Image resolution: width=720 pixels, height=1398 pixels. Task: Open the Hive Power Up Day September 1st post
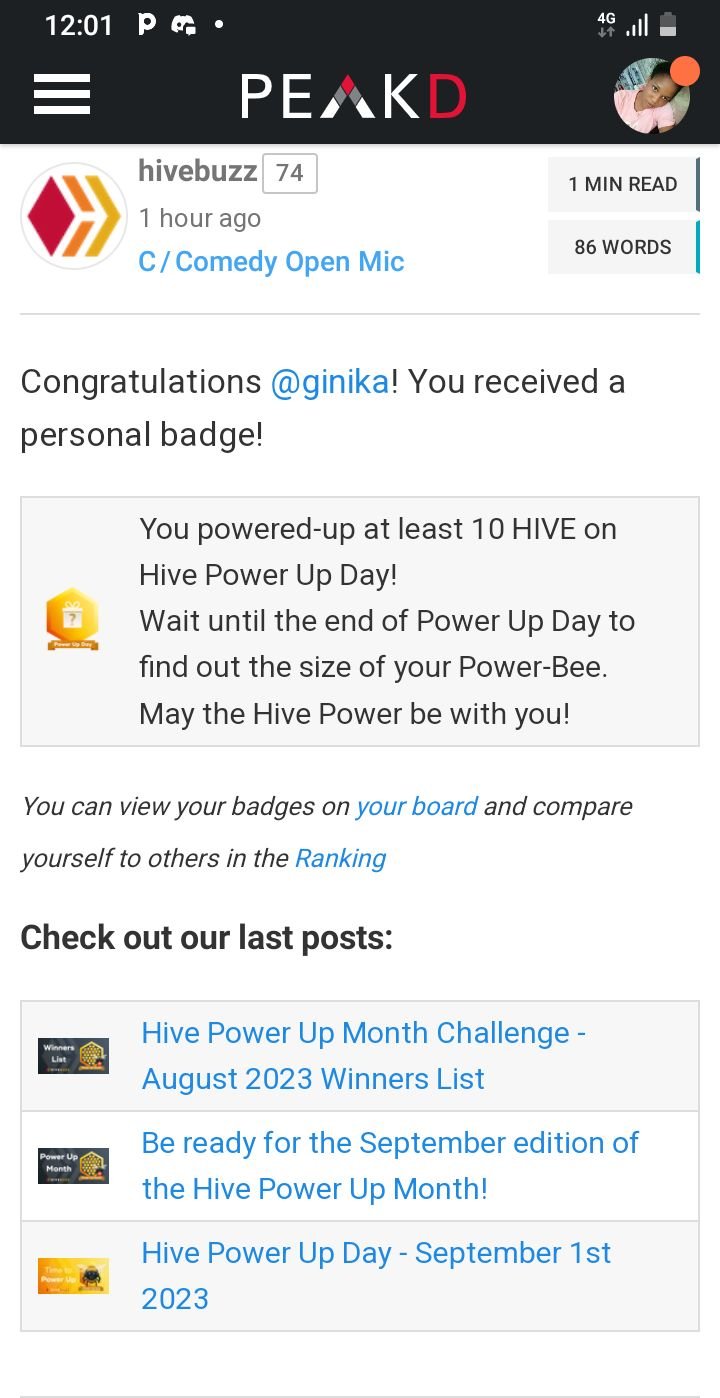376,1276
